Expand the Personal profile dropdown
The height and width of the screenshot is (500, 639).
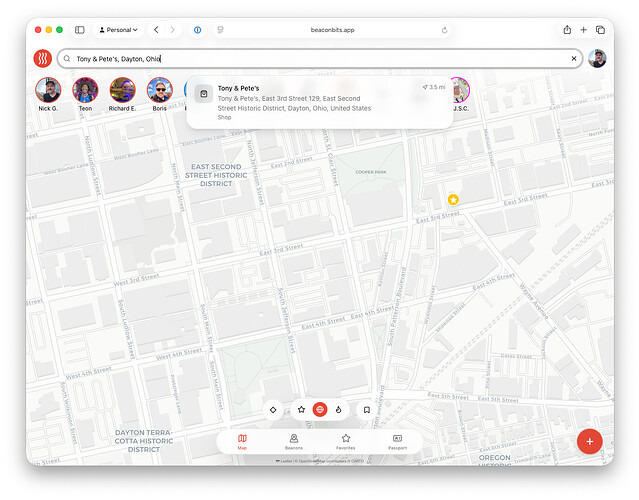tap(120, 30)
